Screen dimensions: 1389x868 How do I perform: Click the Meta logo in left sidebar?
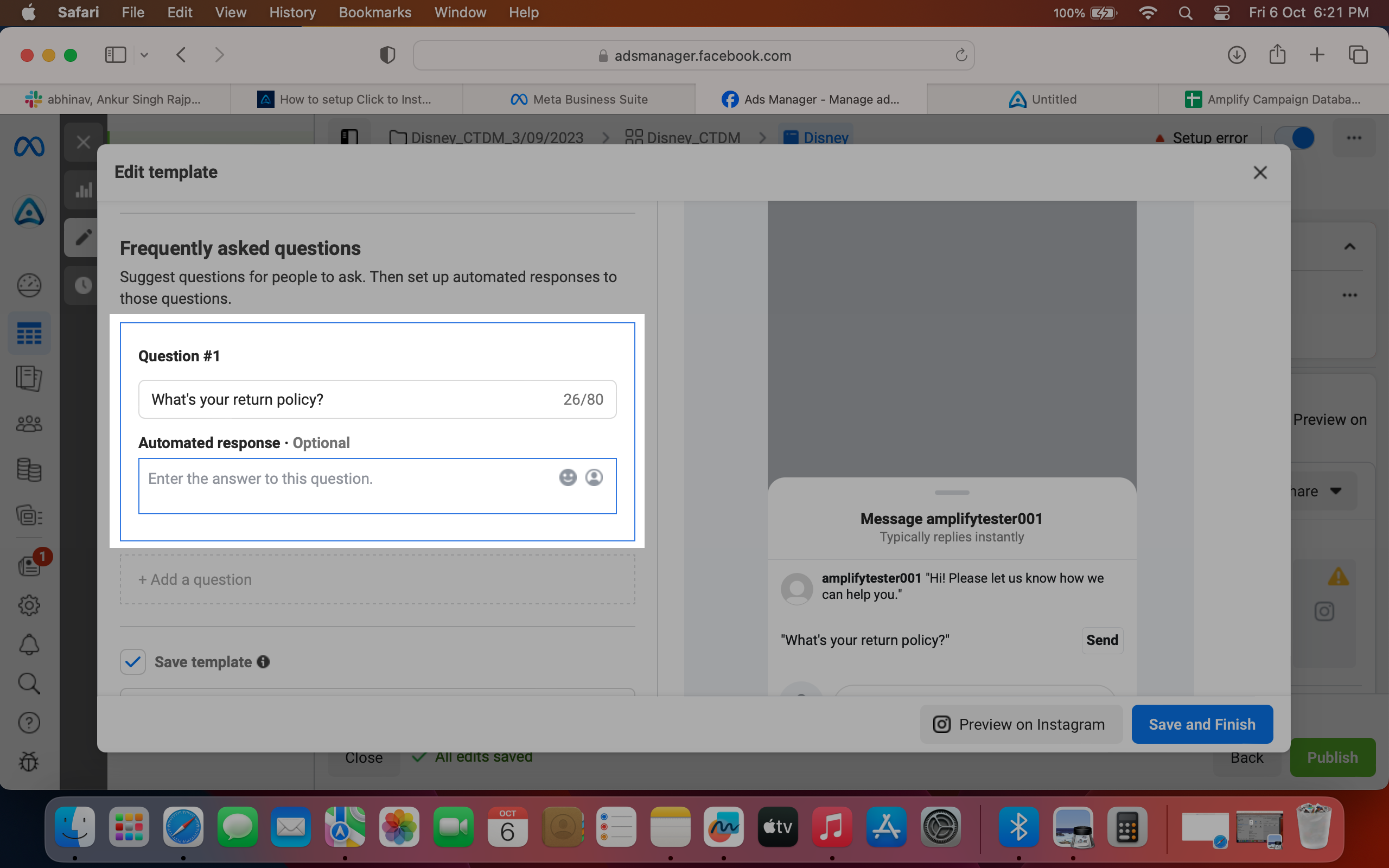(29, 147)
